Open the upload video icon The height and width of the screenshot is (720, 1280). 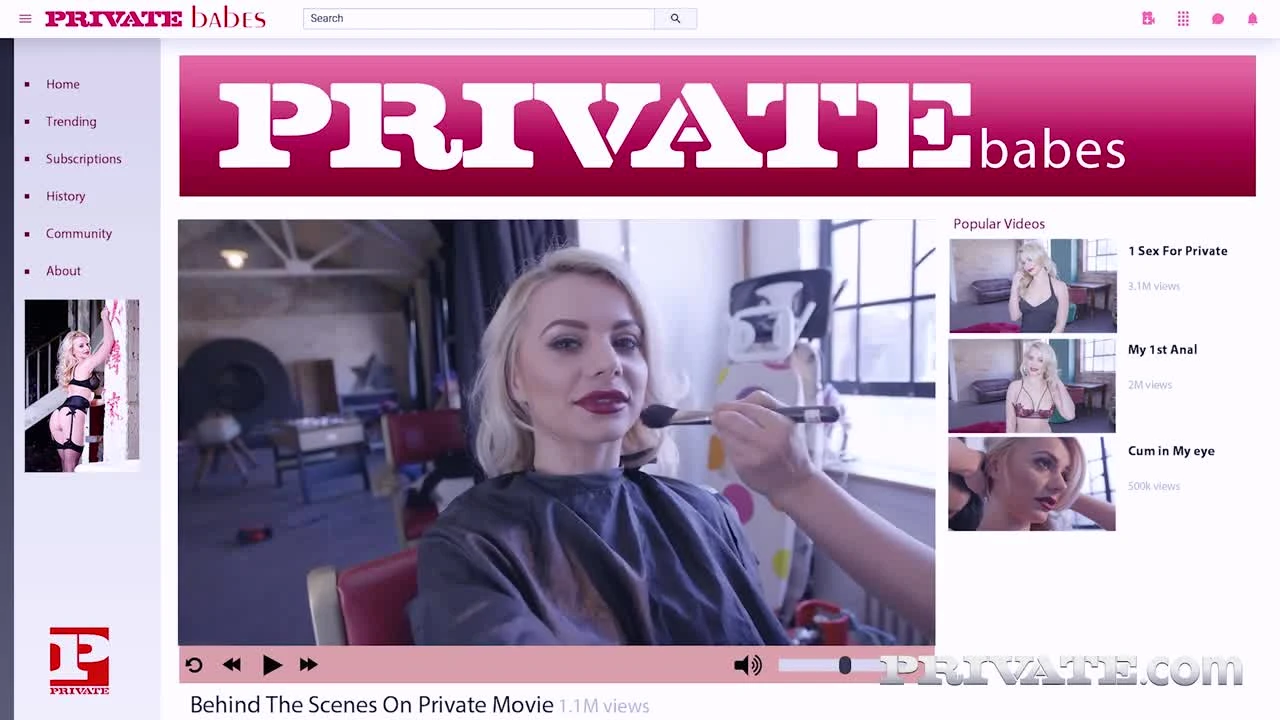point(1148,18)
